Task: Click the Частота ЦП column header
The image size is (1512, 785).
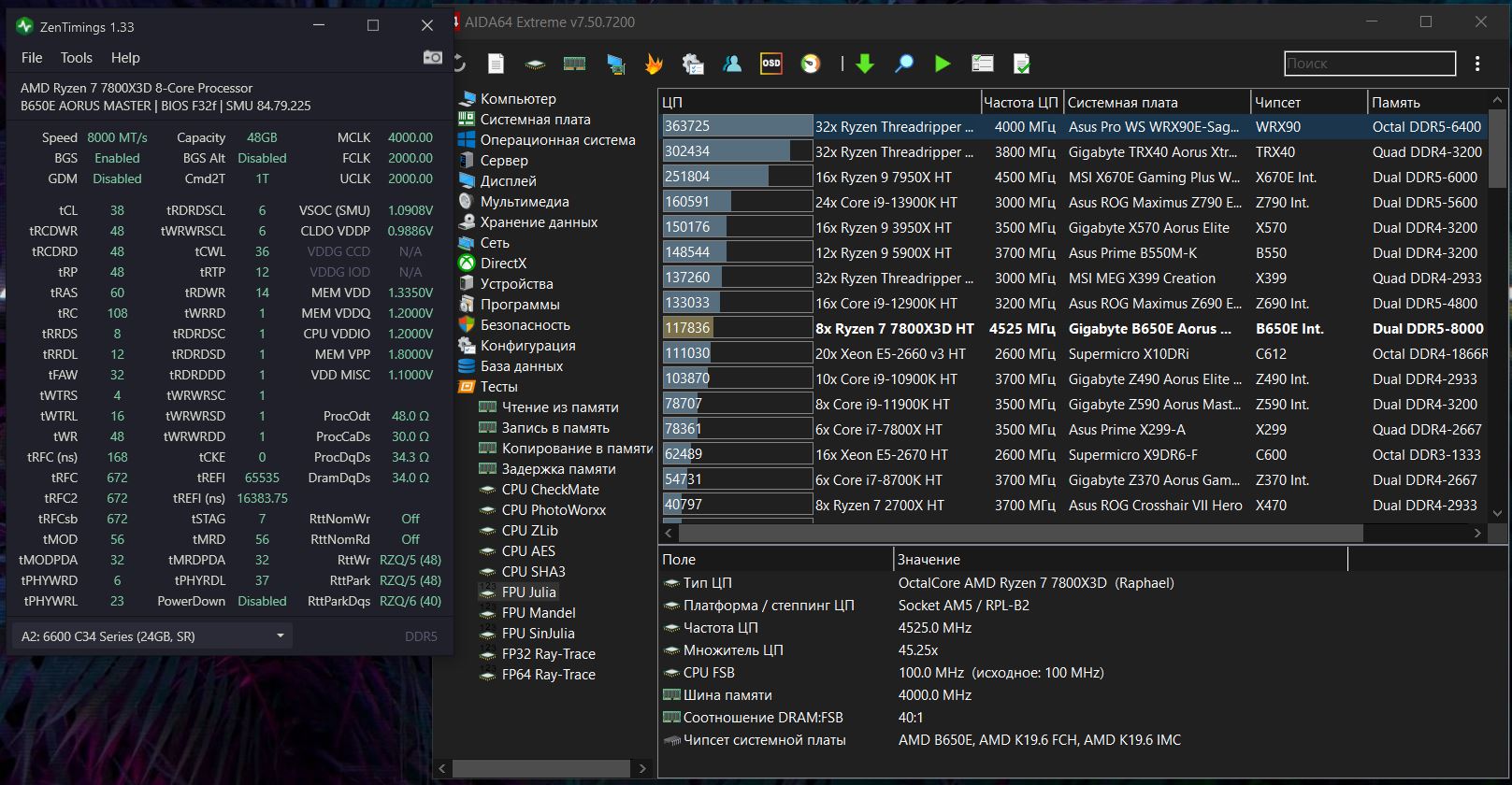Action: 1019,103
